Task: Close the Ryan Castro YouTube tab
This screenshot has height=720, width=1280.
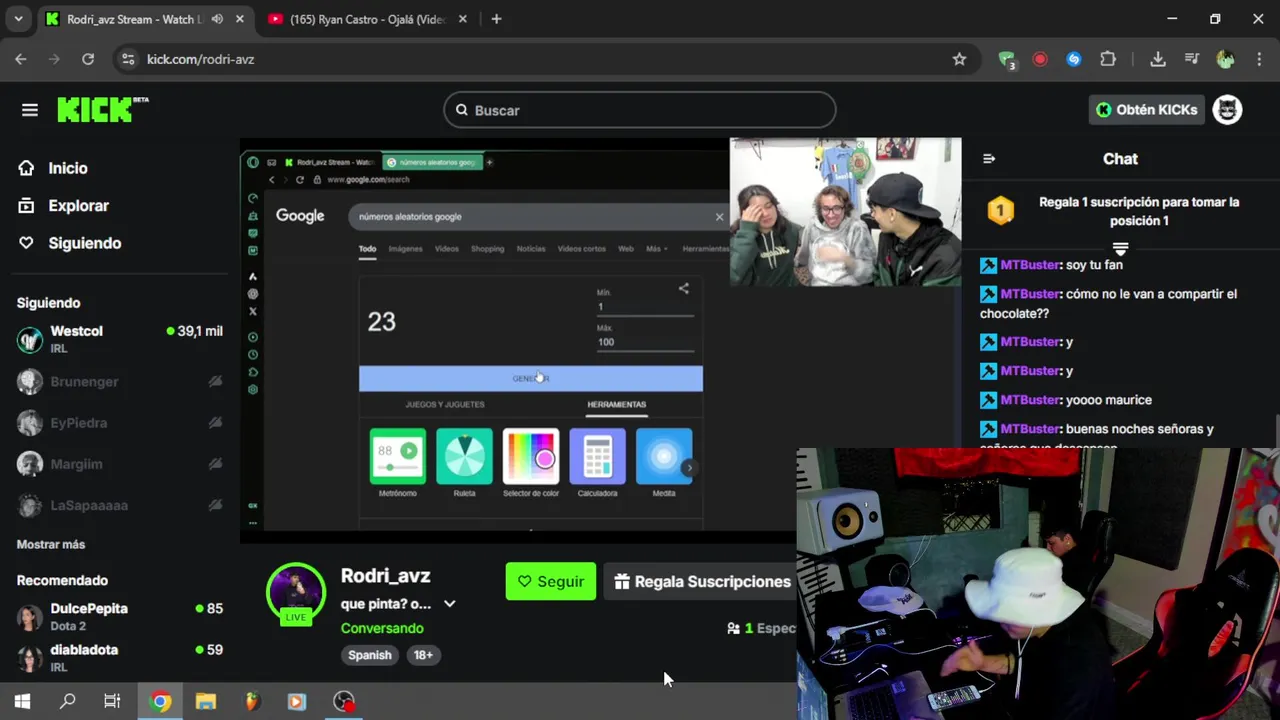Action: [461, 19]
